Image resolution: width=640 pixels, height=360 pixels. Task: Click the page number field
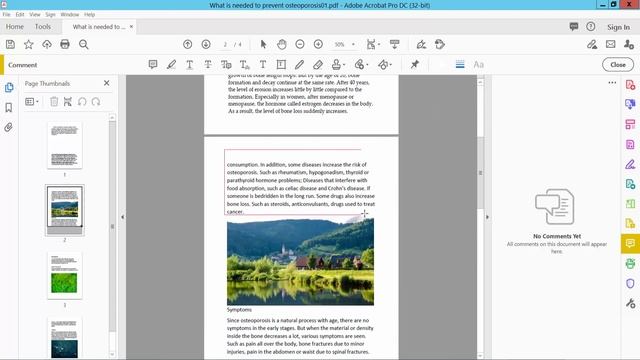click(225, 44)
